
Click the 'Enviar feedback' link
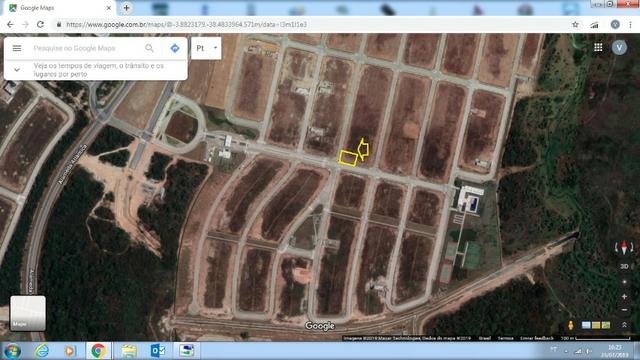point(537,338)
